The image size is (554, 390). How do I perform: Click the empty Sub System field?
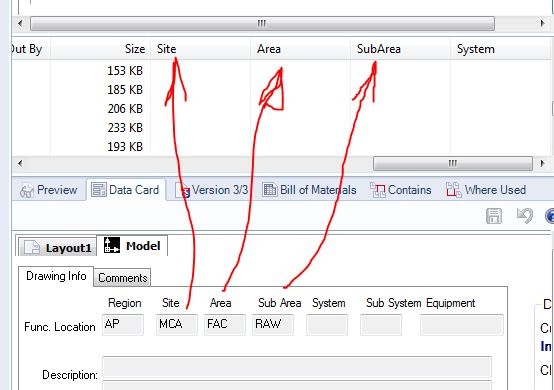click(381, 324)
